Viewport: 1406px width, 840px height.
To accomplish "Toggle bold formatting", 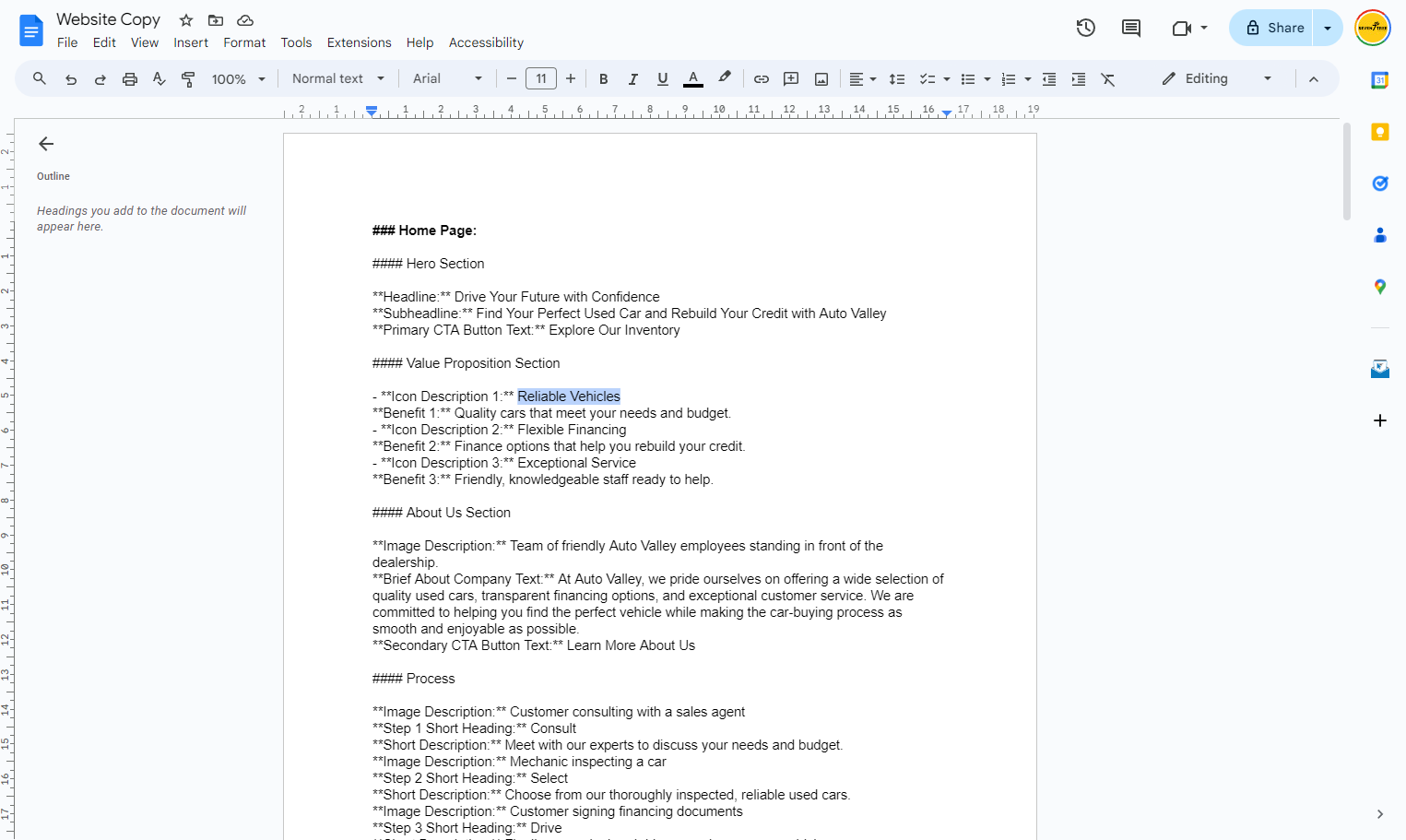I will (604, 79).
